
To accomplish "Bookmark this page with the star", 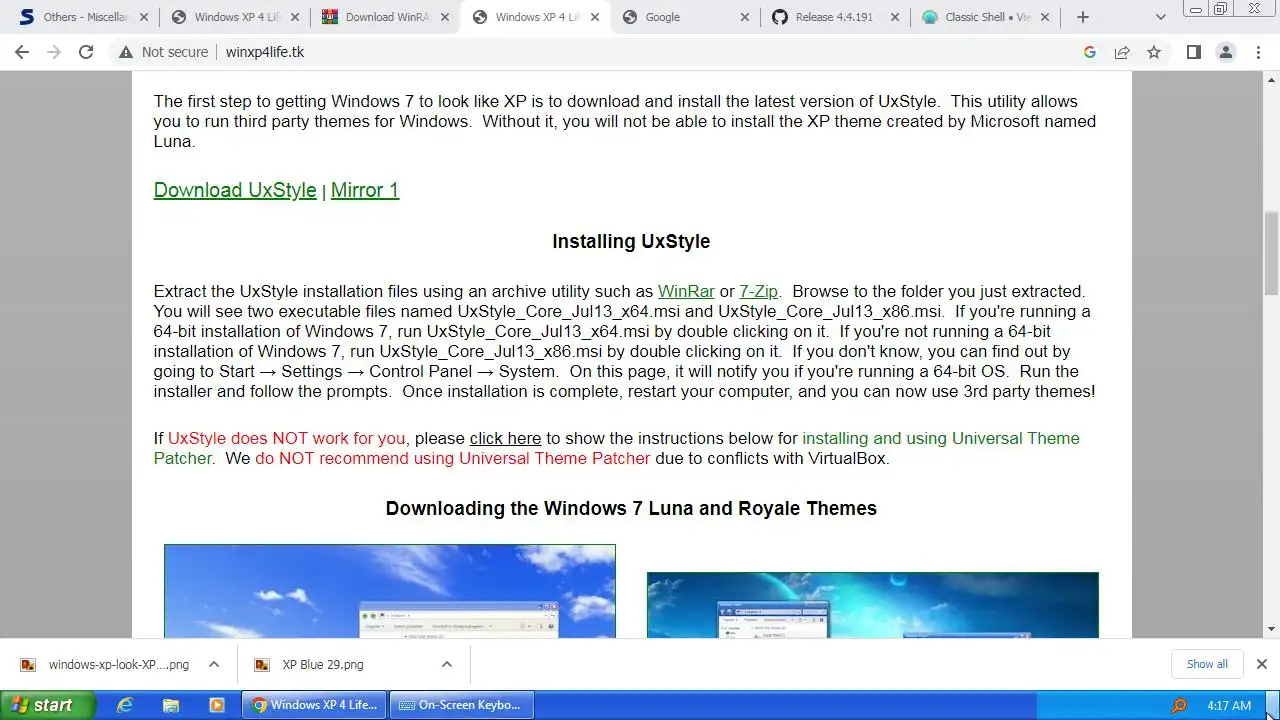I will click(x=1154, y=52).
